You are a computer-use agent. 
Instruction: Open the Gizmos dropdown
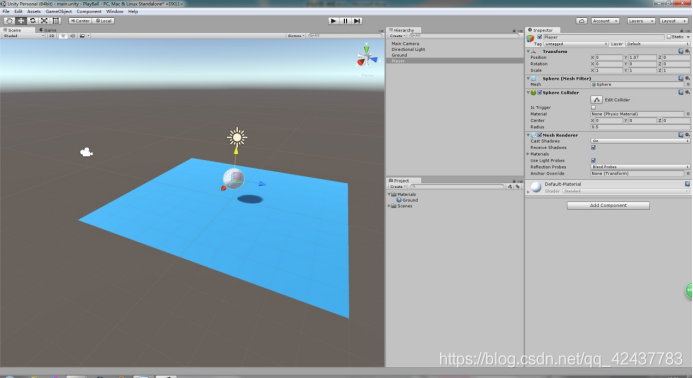pyautogui.click(x=296, y=36)
